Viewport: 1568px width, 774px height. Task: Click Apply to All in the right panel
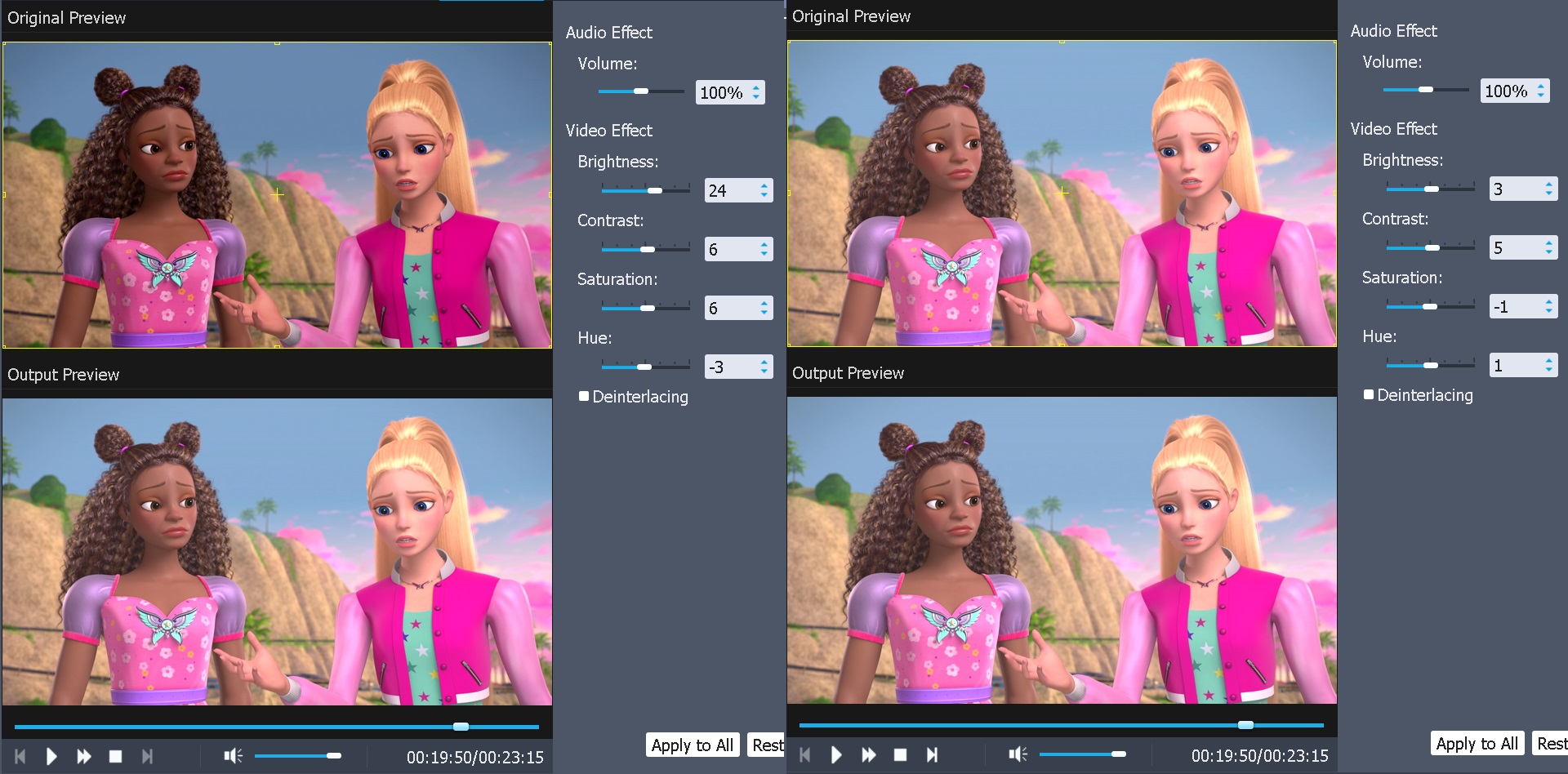click(1477, 743)
